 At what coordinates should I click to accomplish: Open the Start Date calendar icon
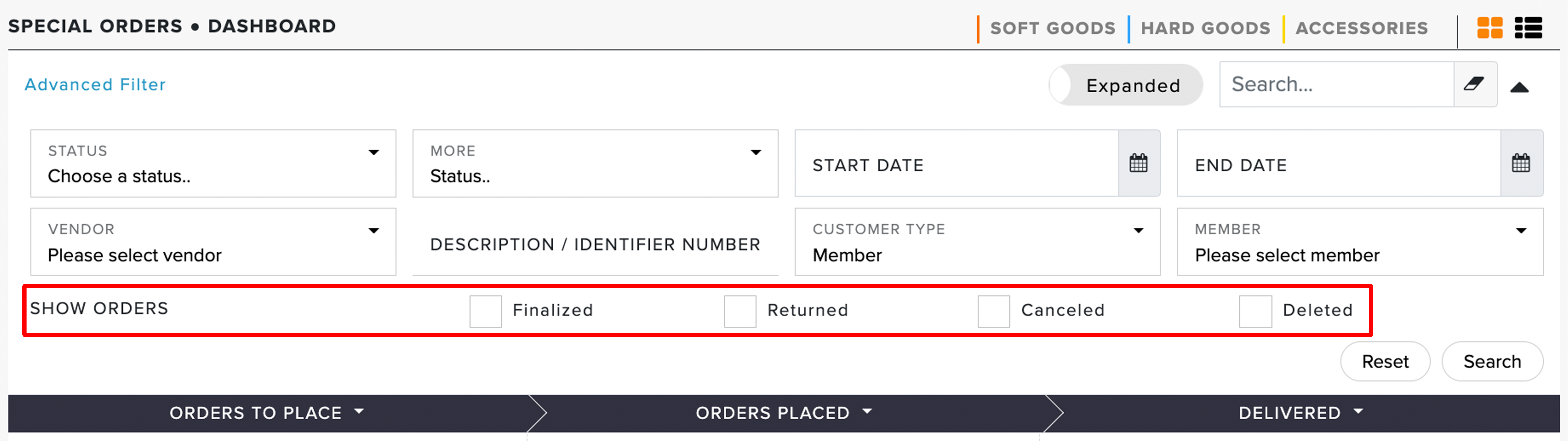[x=1138, y=163]
